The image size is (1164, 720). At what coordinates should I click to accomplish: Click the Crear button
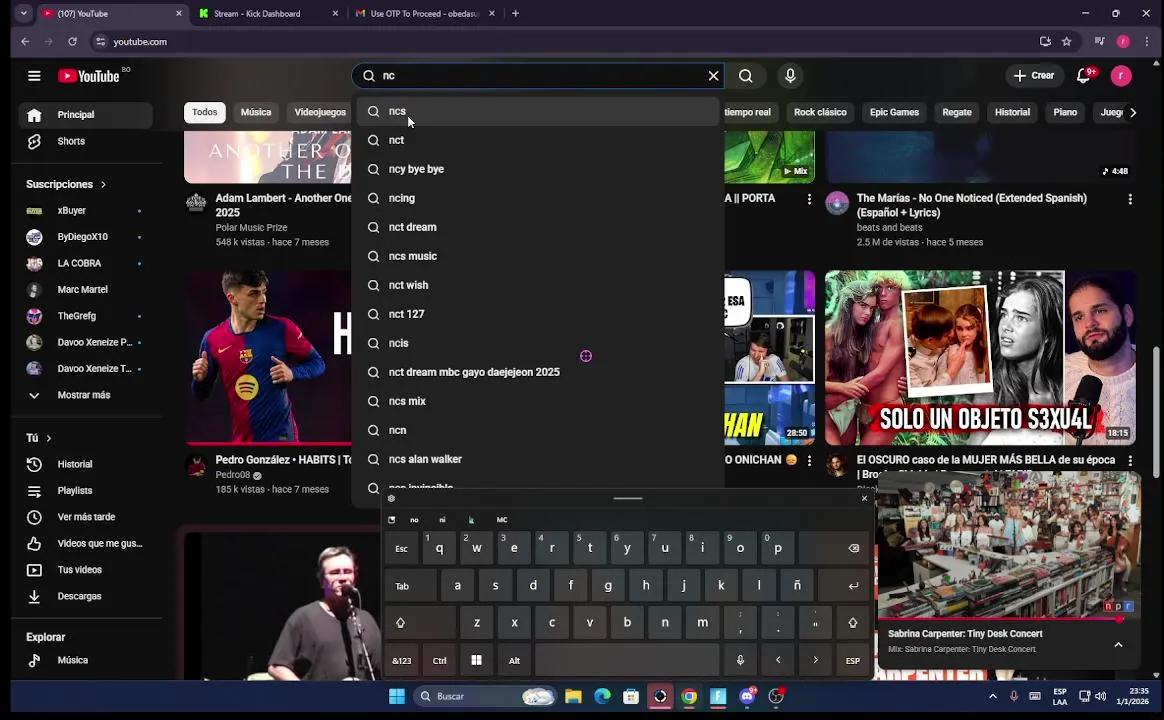coord(1034,76)
